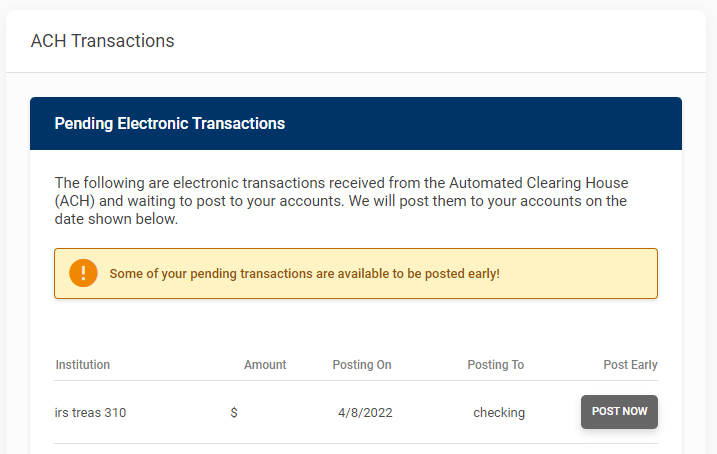717x454 pixels.
Task: Click the Amount column header
Action: [265, 365]
